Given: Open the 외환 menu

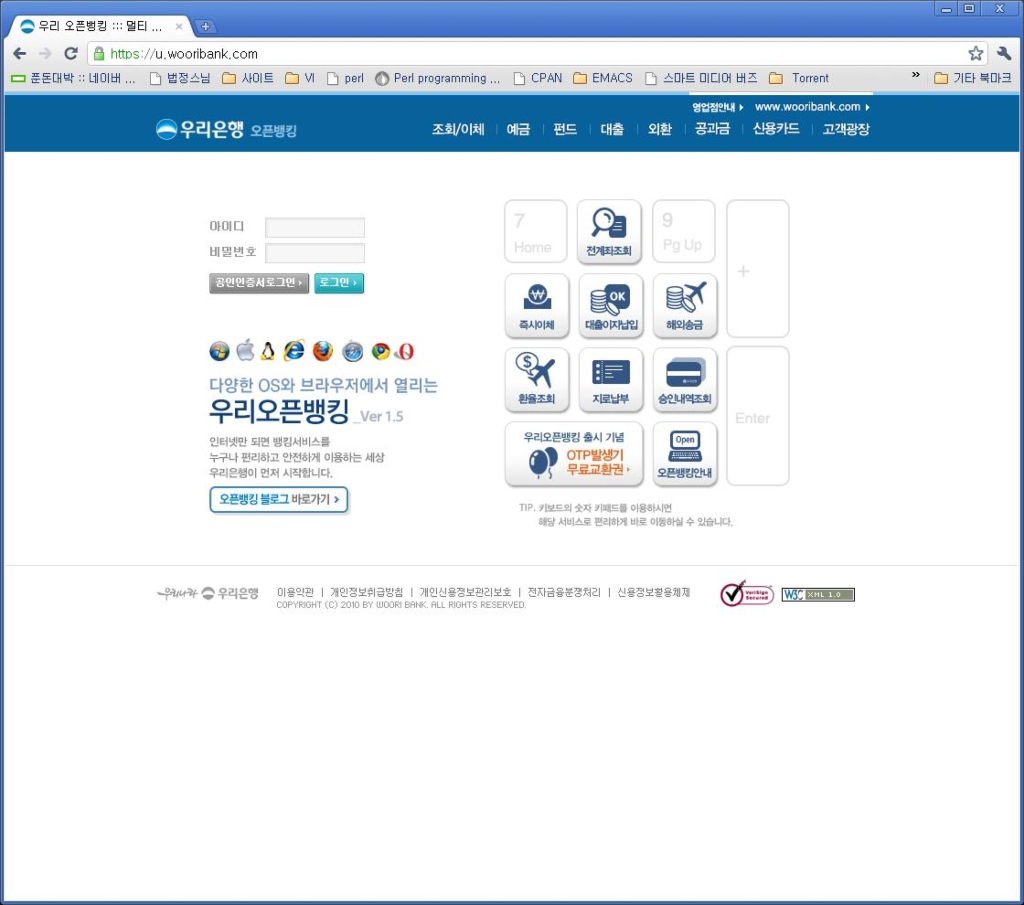Looking at the screenshot, I should point(660,129).
